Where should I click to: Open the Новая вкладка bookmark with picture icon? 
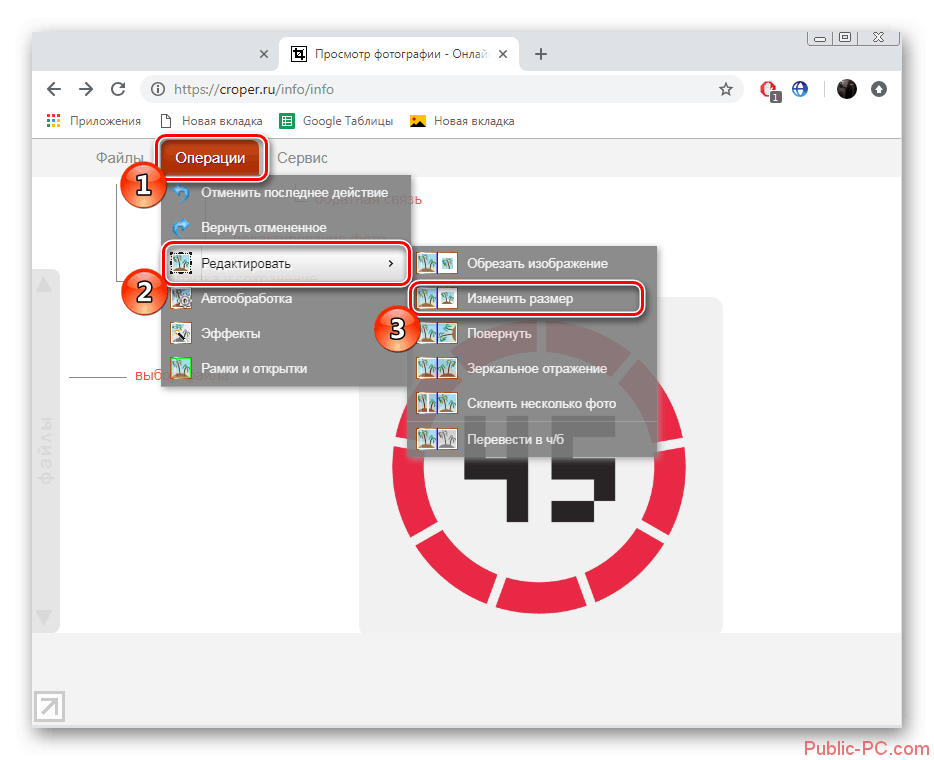462,121
